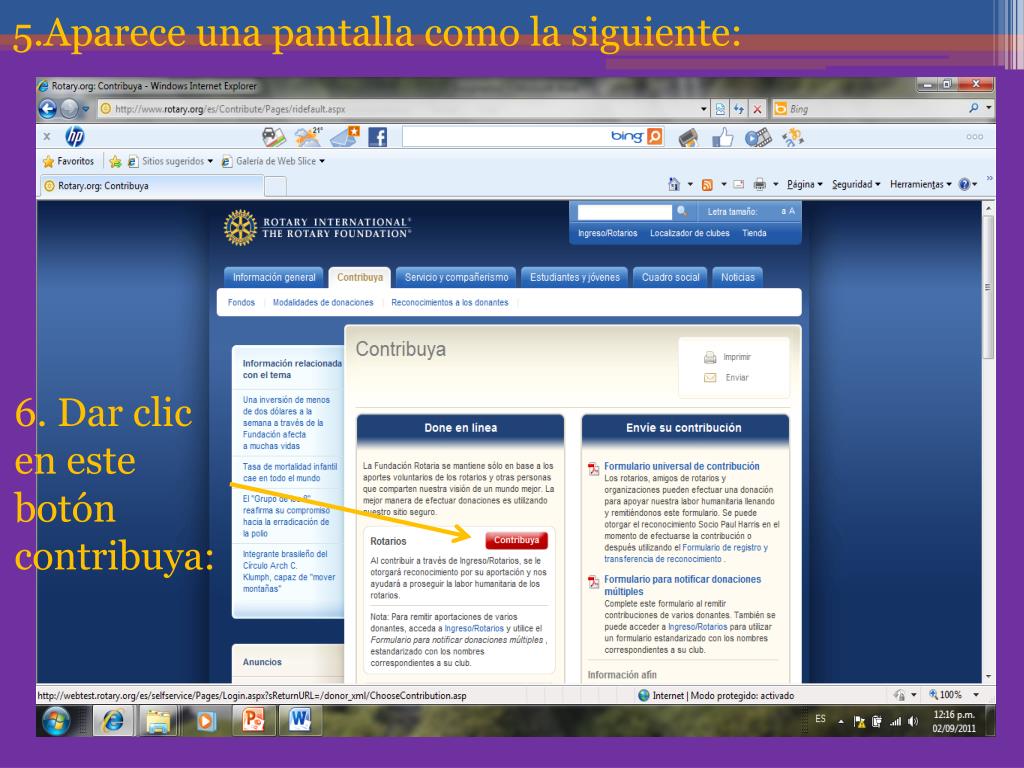The image size is (1024, 768).
Task: Open the Seguridad menu
Action: point(856,184)
